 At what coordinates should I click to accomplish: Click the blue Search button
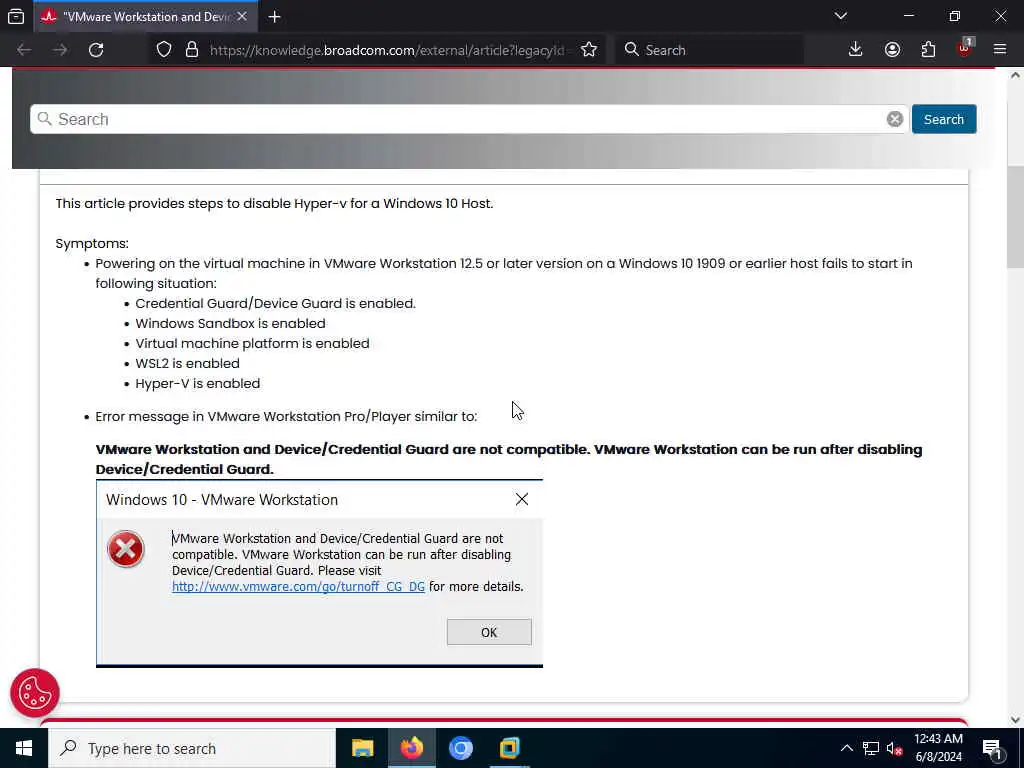944,119
